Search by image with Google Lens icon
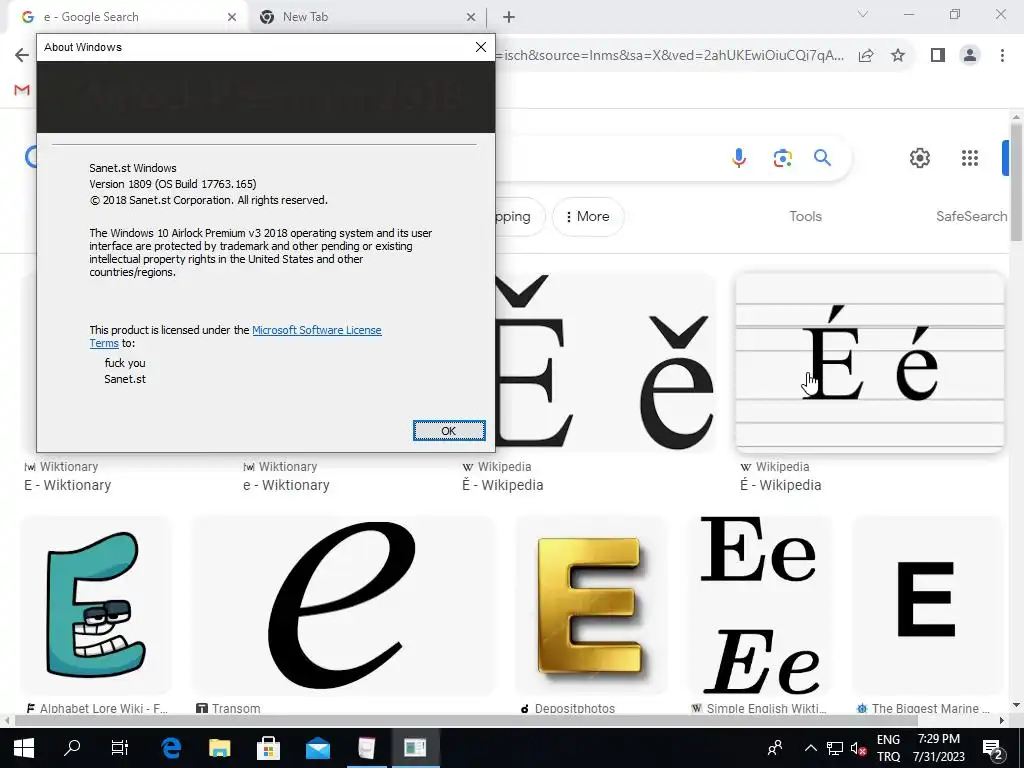This screenshot has height=768, width=1024. pyautogui.click(x=782, y=158)
